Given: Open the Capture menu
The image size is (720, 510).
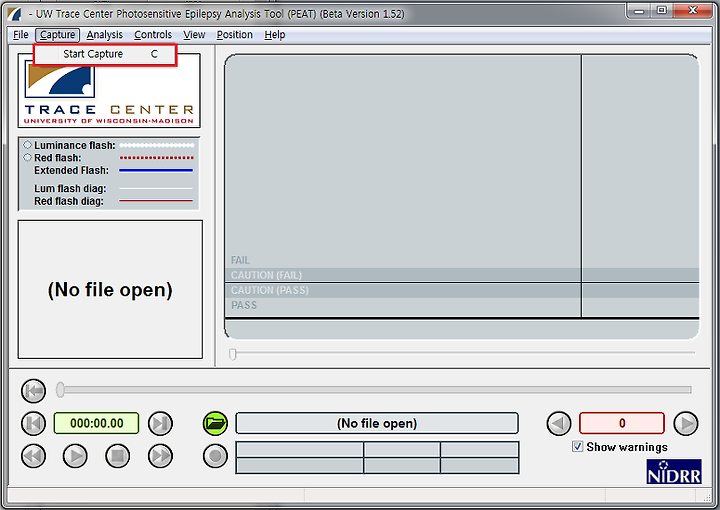Looking at the screenshot, I should pos(57,35).
